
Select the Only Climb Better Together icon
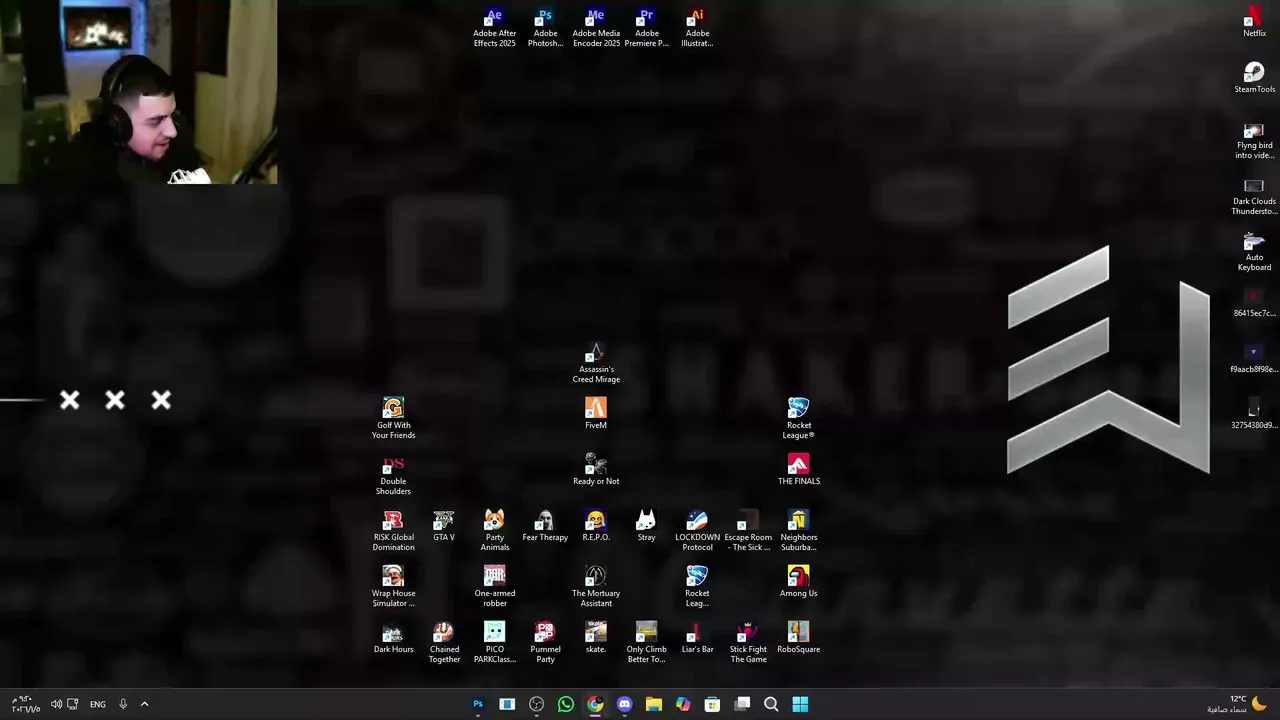click(x=646, y=644)
